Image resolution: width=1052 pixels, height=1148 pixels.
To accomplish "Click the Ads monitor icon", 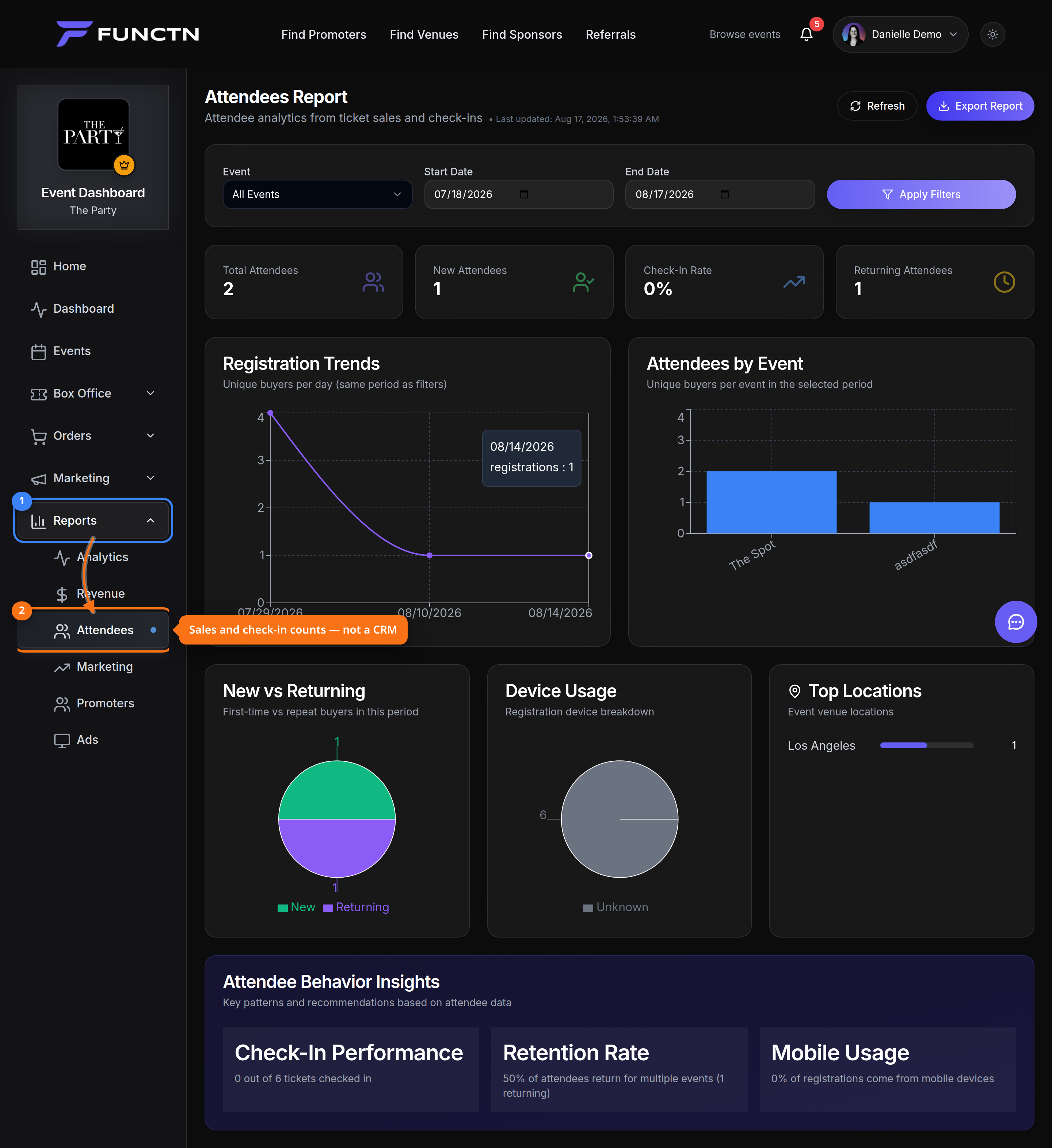I will coord(61,740).
